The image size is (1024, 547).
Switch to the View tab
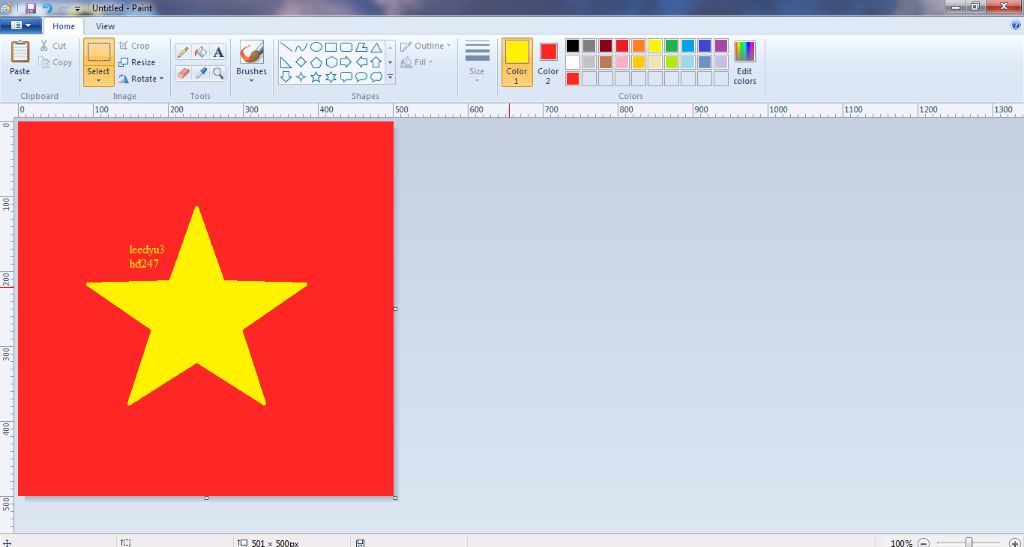coord(105,26)
